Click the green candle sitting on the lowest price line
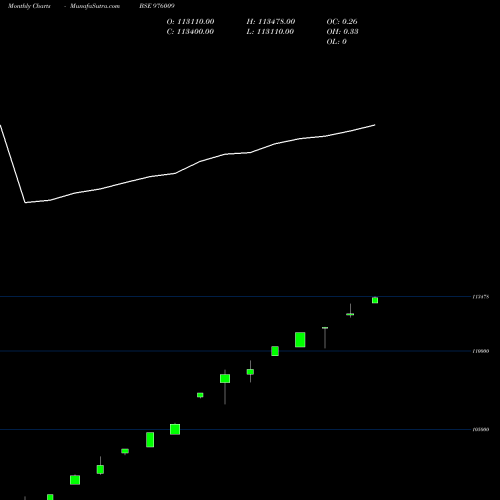This screenshot has height=500, width=500. [x=175, y=429]
